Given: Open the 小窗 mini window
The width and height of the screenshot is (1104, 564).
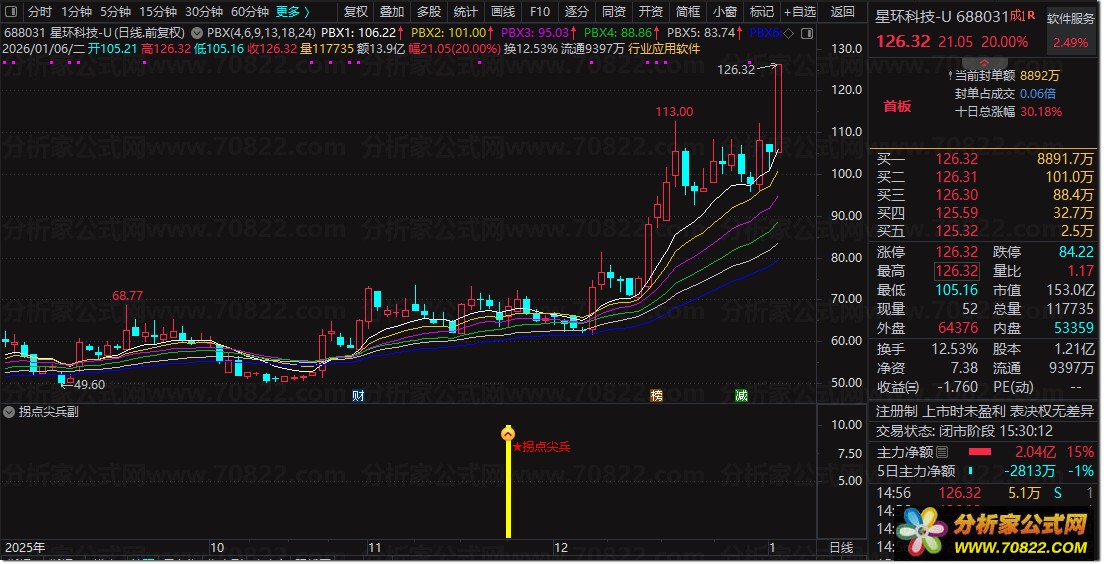Looking at the screenshot, I should point(724,12).
